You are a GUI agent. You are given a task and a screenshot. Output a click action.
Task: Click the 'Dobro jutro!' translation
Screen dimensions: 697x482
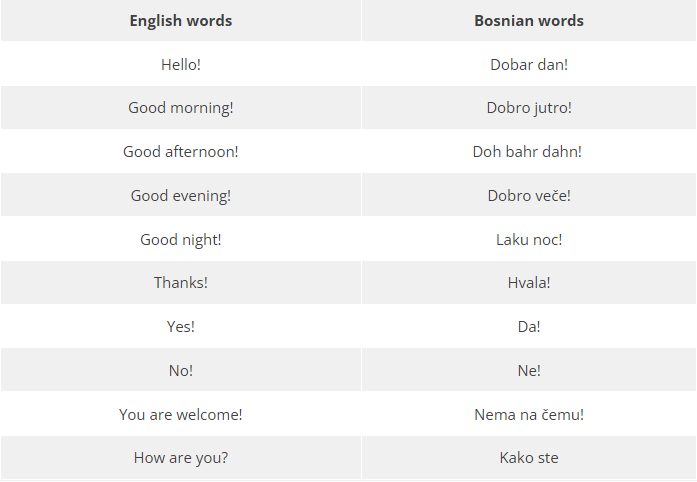[529, 108]
